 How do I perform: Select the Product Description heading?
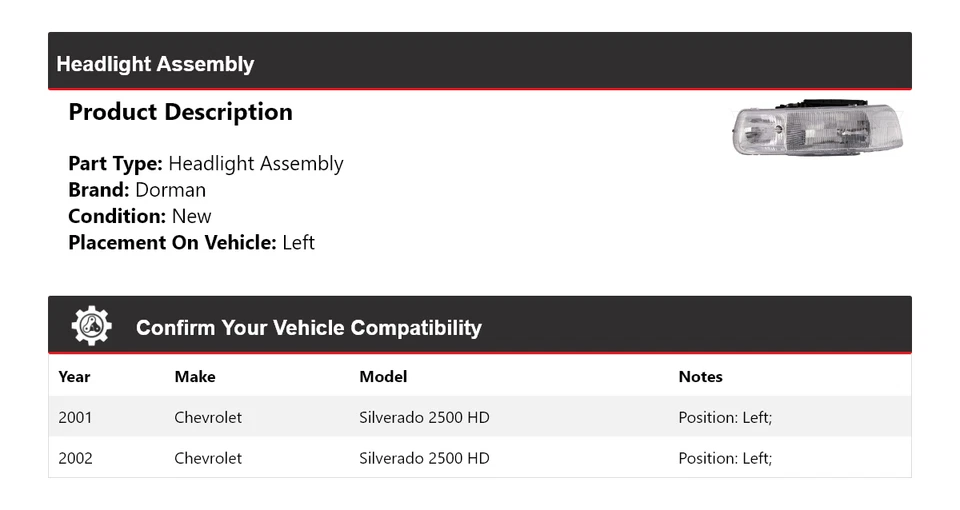click(180, 112)
